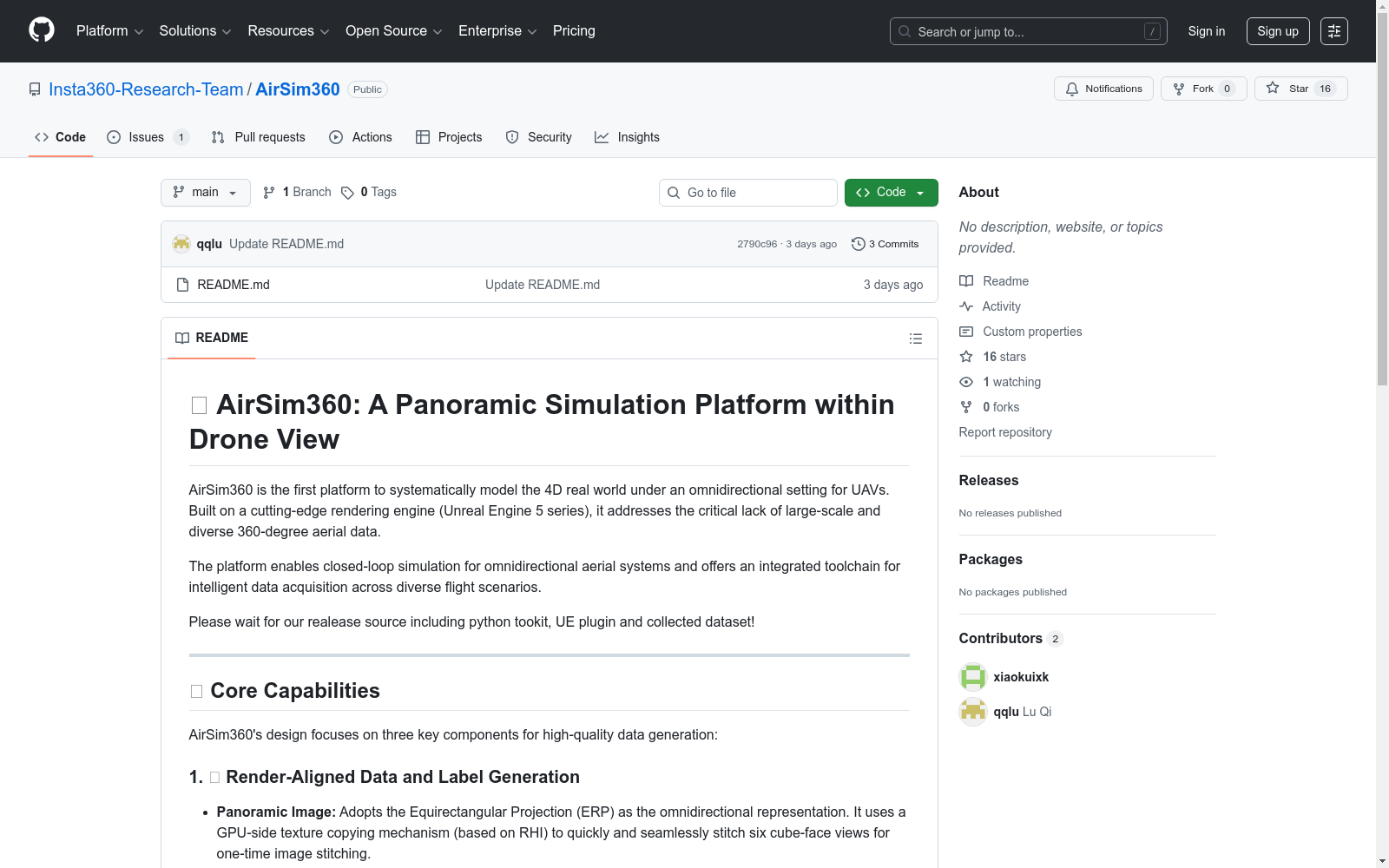Open the green Code dropdown button
Screen dimensions: 1389x868
[x=891, y=193]
